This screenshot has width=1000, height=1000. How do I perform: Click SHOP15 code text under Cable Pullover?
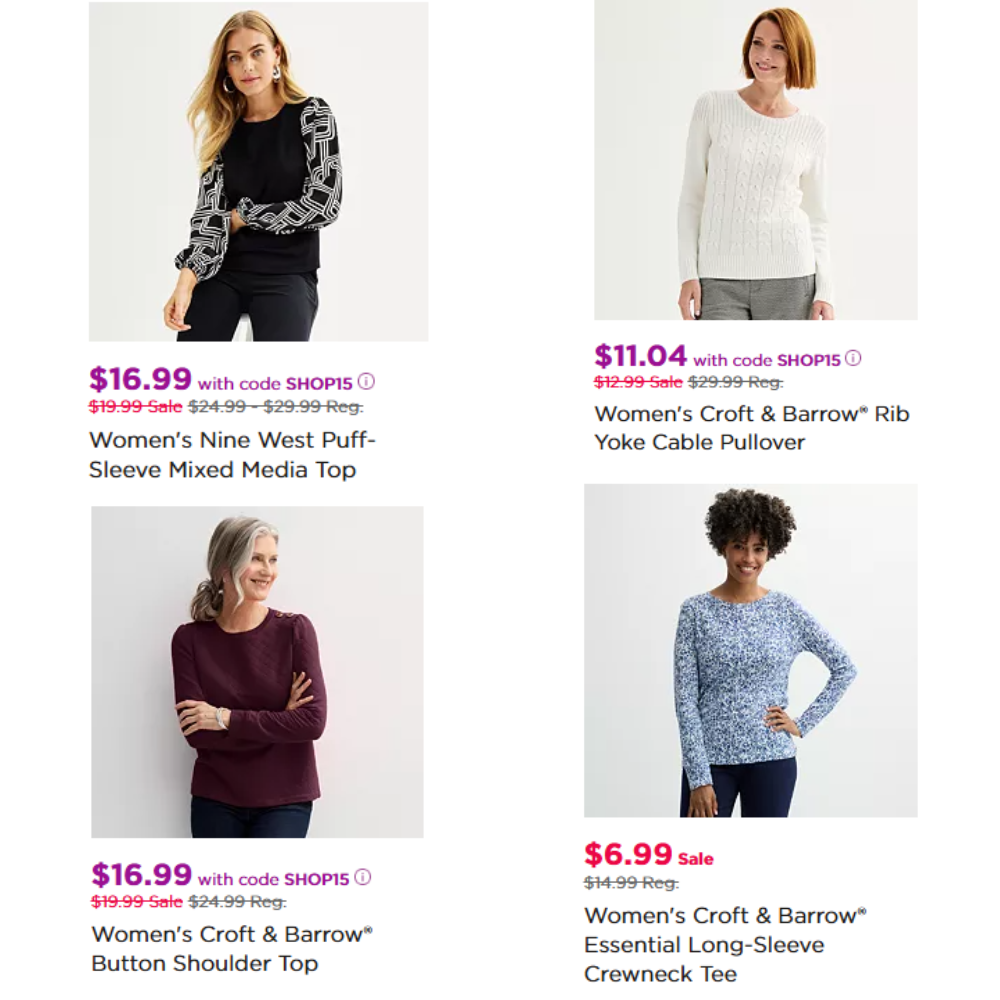[809, 360]
